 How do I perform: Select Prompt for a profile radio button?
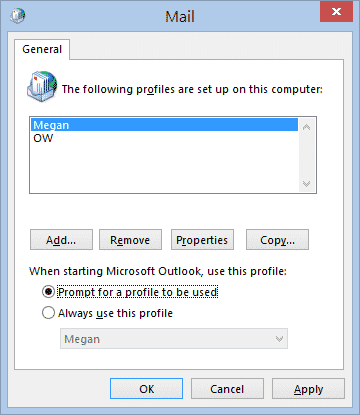coord(48,292)
